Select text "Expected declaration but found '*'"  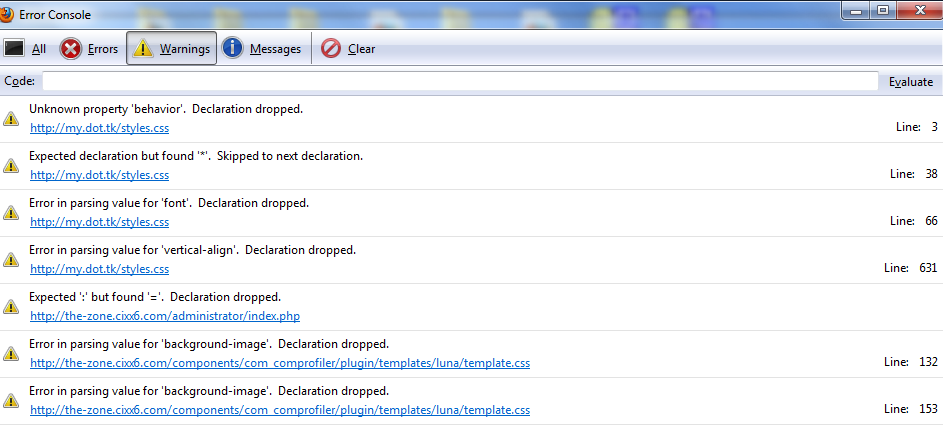pos(120,156)
